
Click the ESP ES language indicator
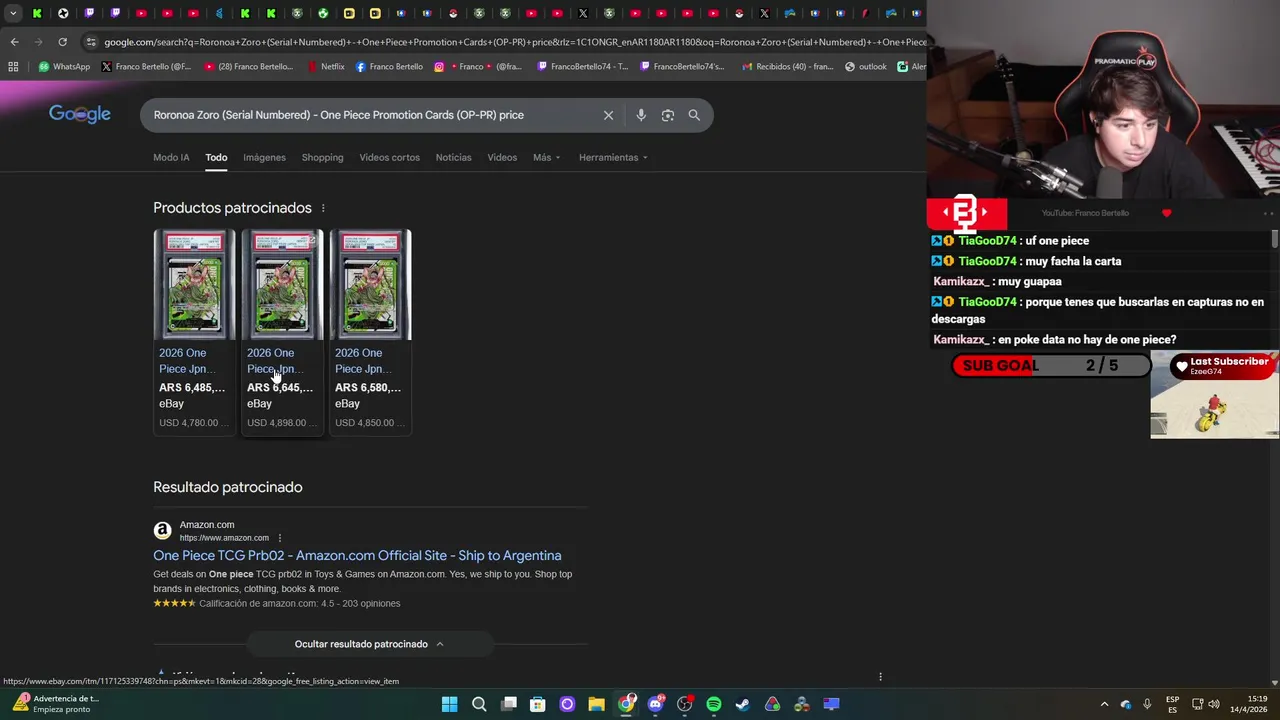(1172, 704)
